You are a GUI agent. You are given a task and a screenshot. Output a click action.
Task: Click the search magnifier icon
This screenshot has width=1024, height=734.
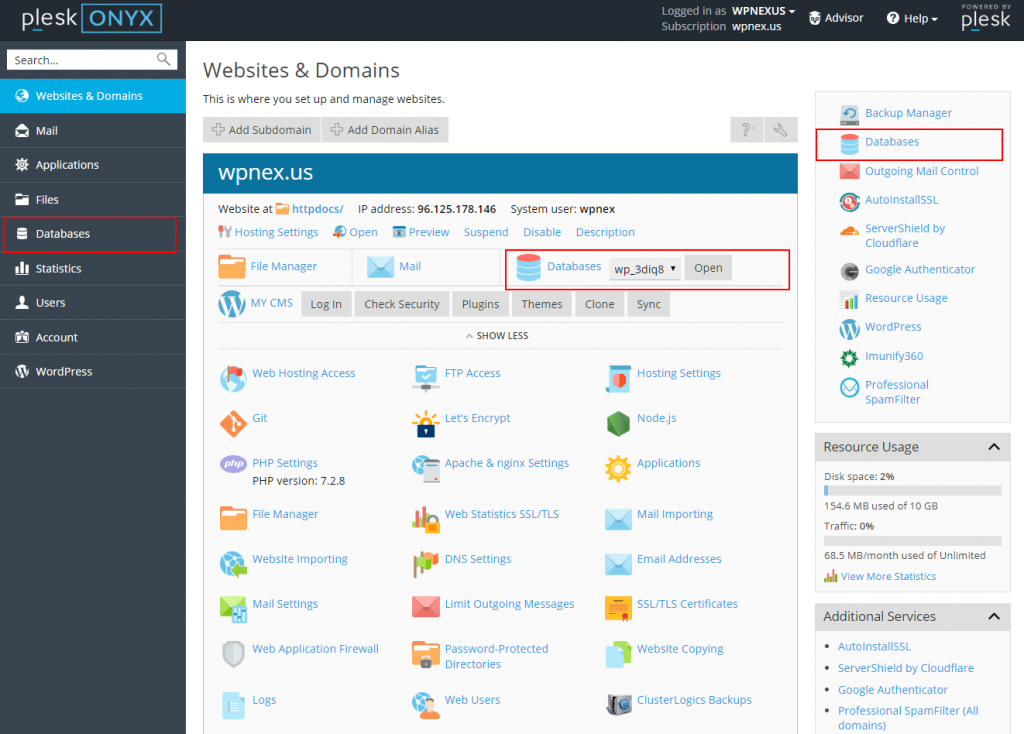(x=163, y=59)
